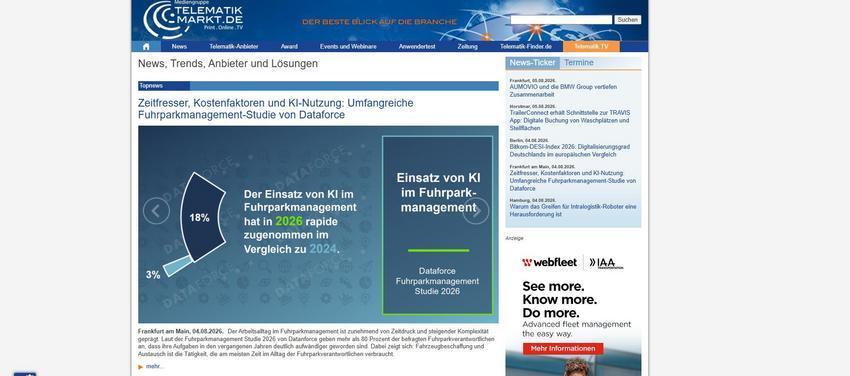
Task: Advance slider with right arrow
Action: point(476,211)
